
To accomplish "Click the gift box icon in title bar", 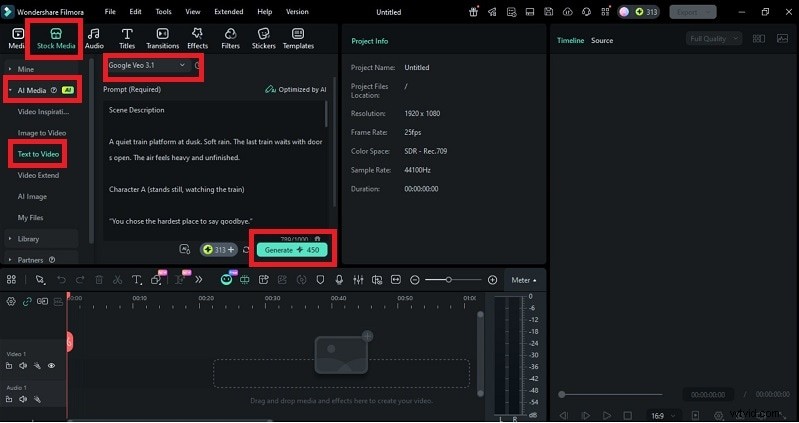I will tap(473, 12).
